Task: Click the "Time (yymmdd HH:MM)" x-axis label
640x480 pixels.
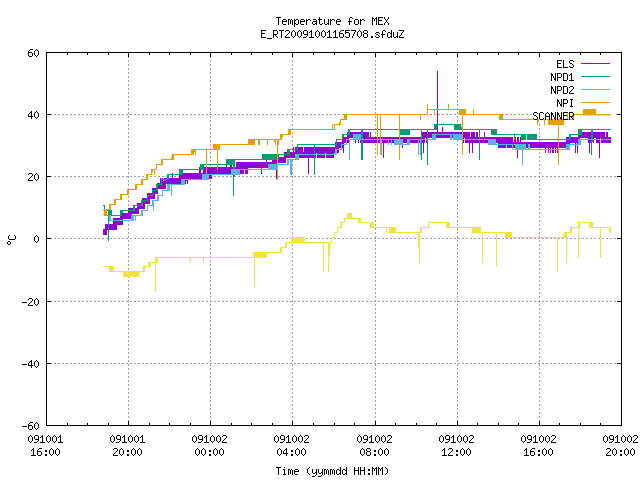Action: click(332, 471)
